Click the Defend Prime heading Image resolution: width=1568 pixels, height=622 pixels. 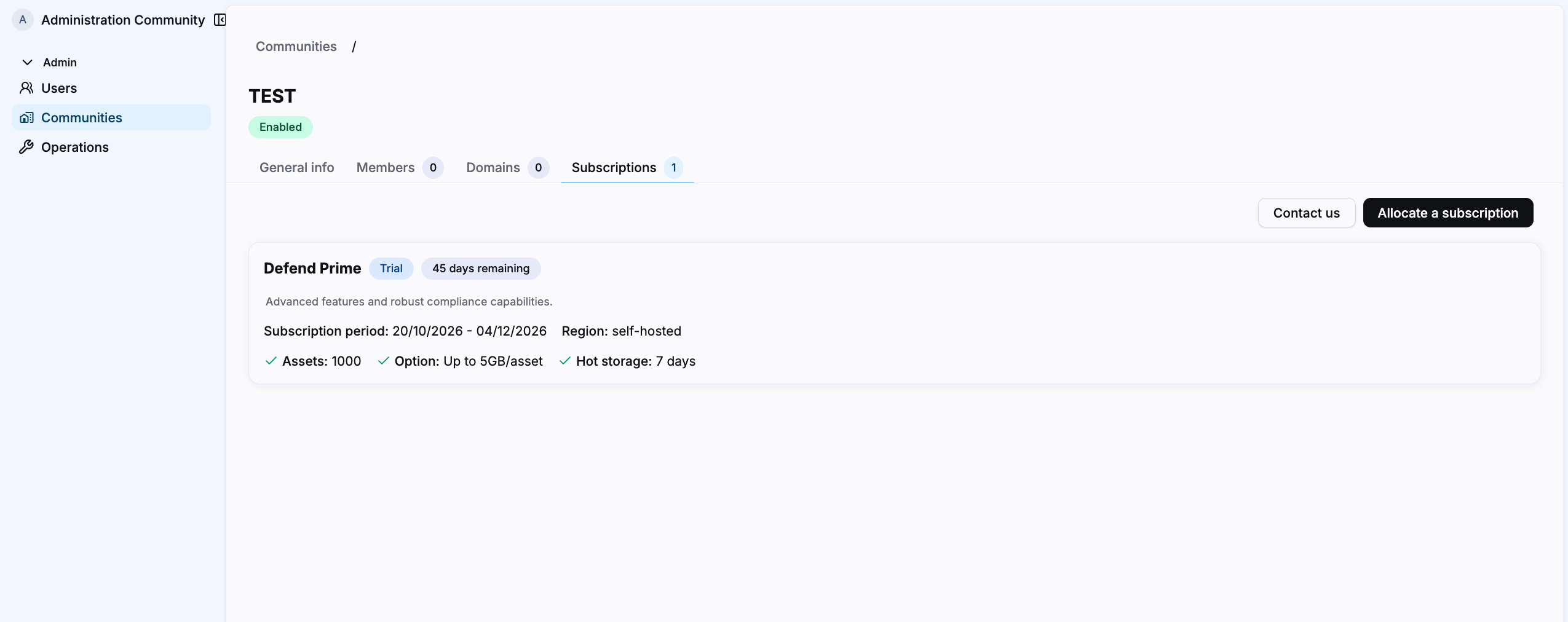(312, 269)
